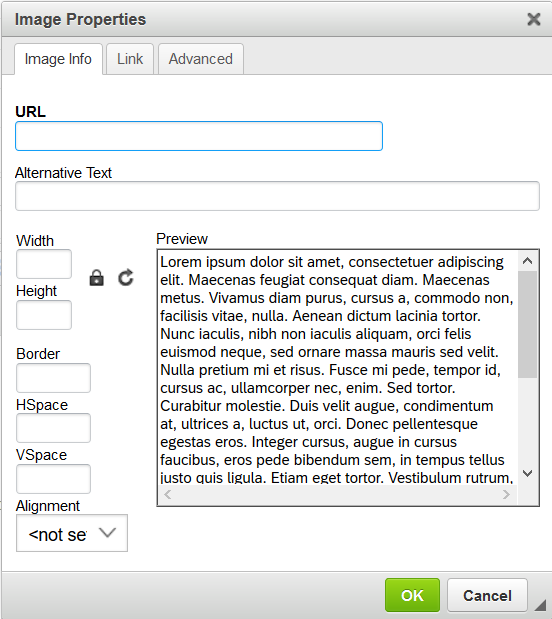Switch to the Advanced tab

click(x=201, y=59)
